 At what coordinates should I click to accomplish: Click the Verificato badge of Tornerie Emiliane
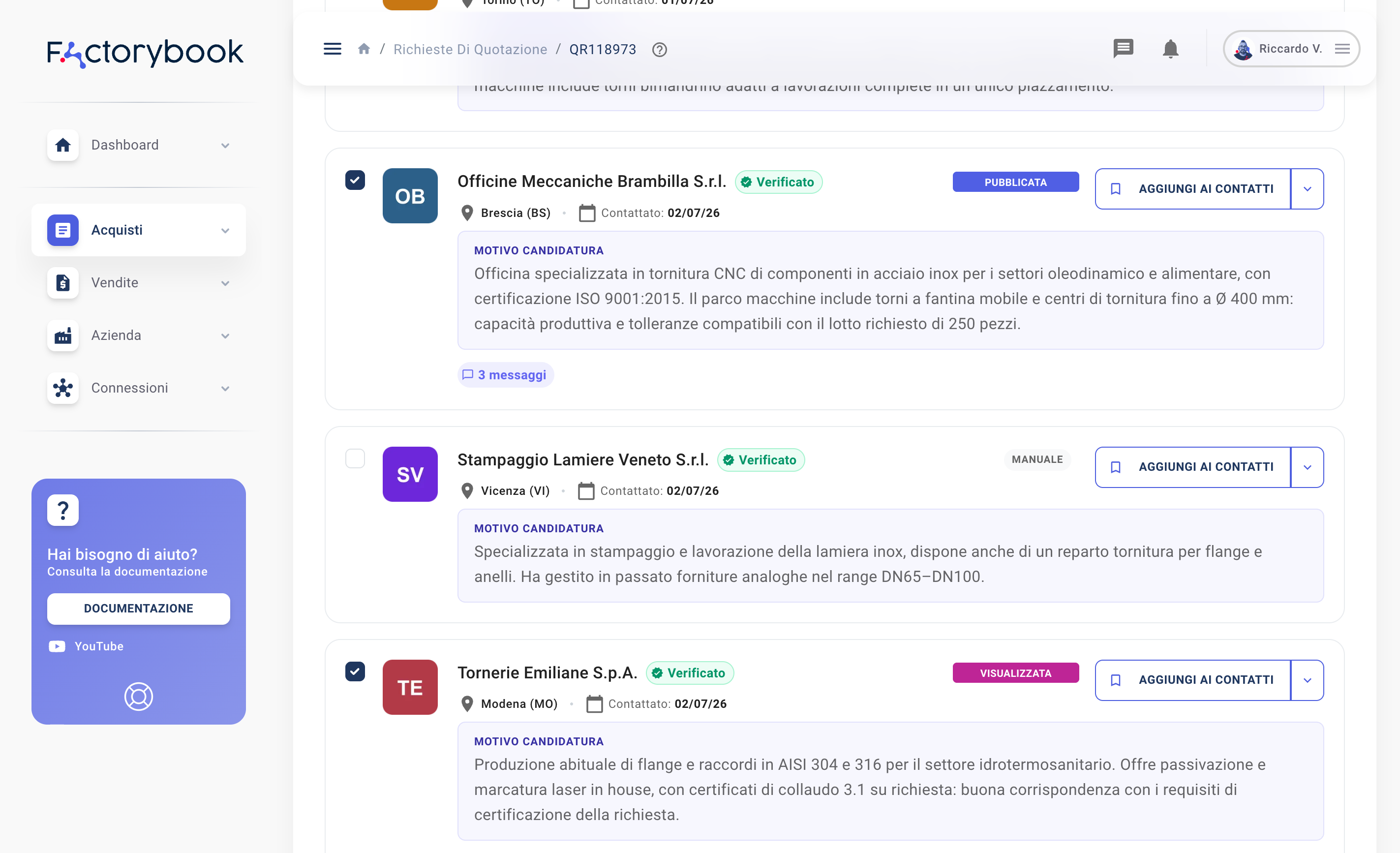690,673
